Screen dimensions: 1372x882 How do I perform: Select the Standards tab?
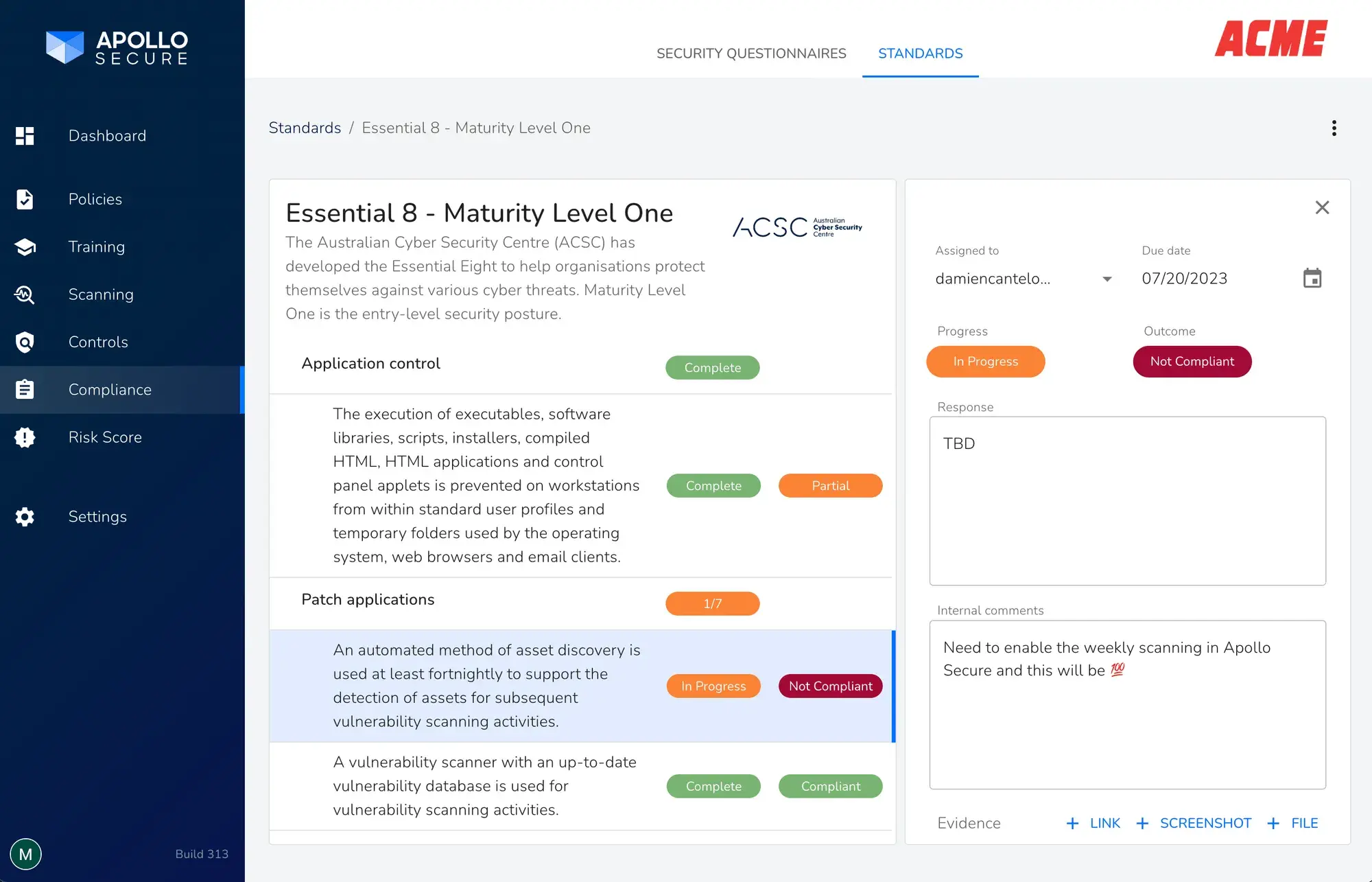920,54
